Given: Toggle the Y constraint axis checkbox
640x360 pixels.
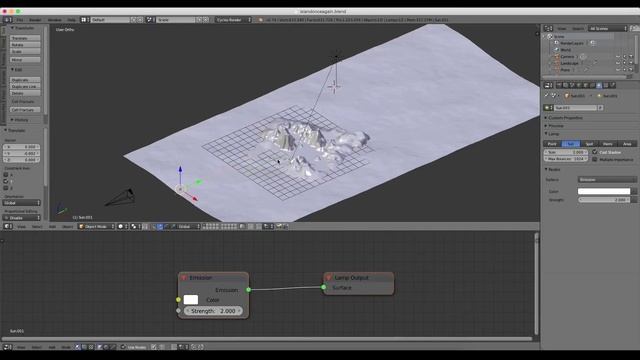Looking at the screenshot, I should point(6,181).
